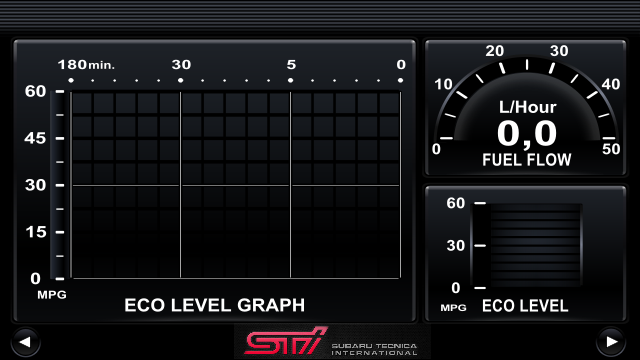Click the 20 mark on fuel flow dial
The height and width of the screenshot is (360, 640).
(495, 51)
